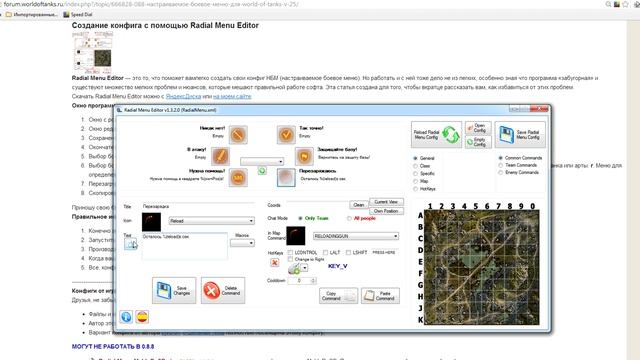Open the blue info icon

pyautogui.click(x=126, y=316)
